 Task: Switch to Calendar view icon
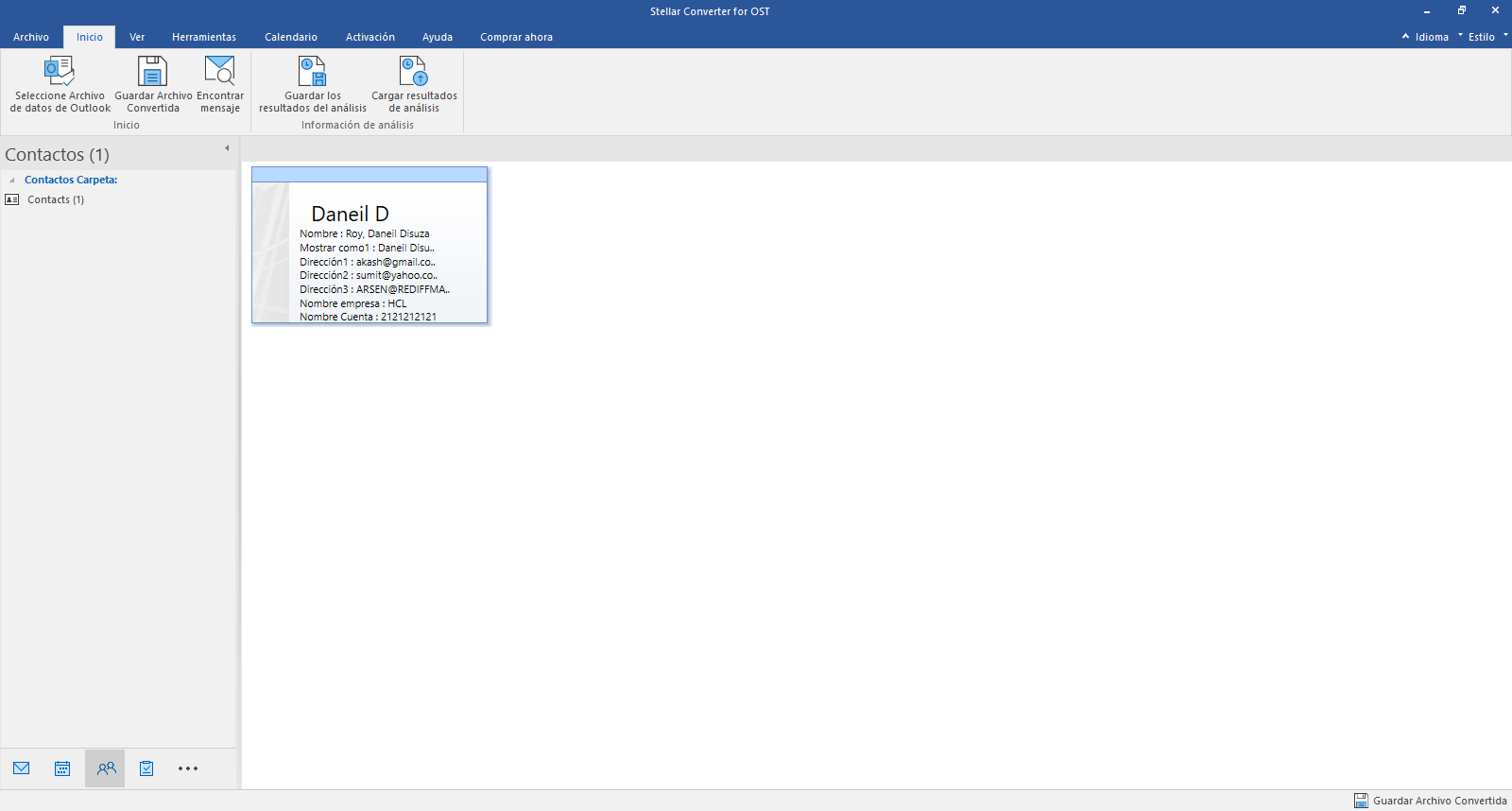tap(62, 768)
